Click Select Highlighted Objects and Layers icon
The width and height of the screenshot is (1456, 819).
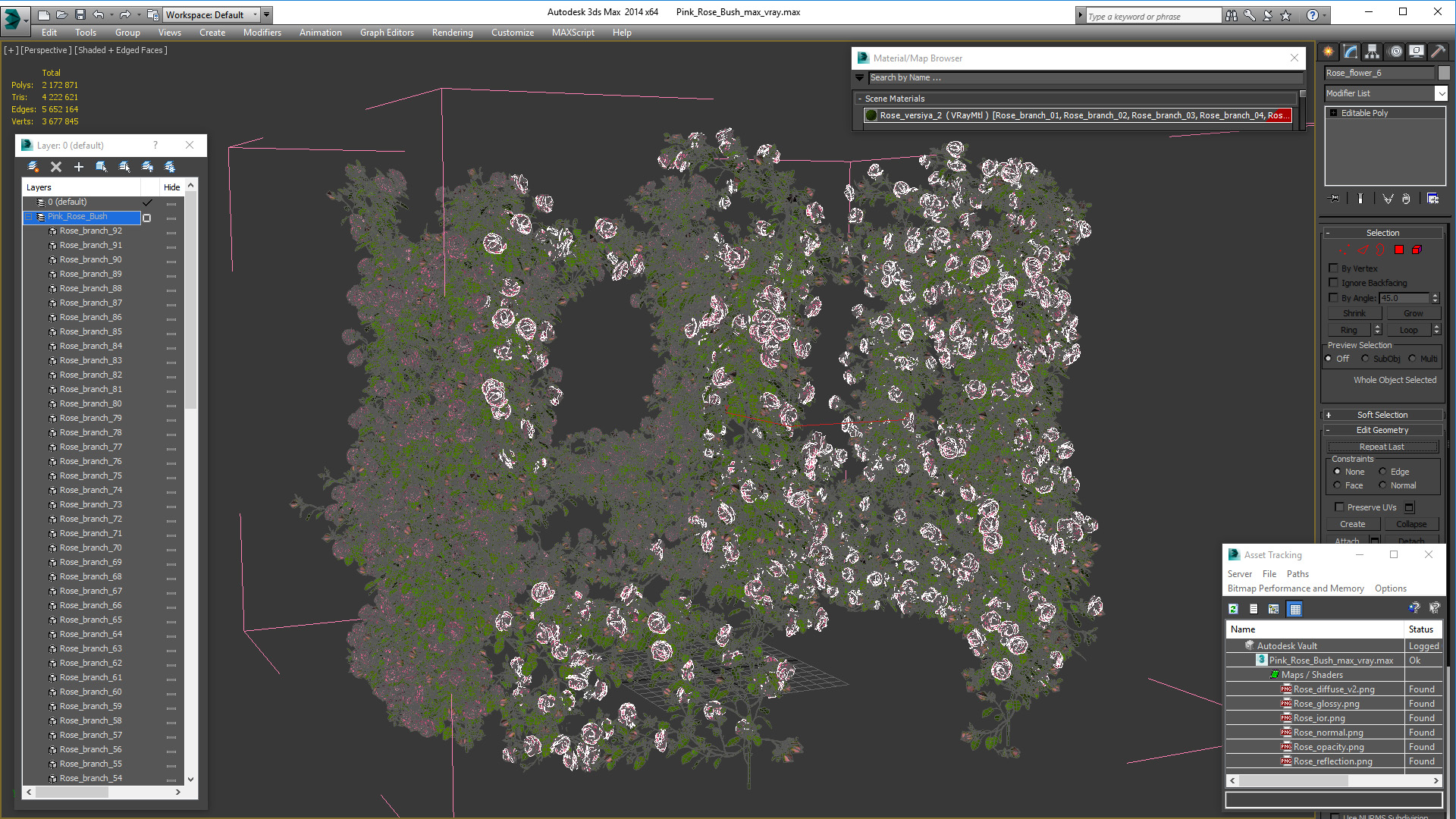(x=102, y=167)
